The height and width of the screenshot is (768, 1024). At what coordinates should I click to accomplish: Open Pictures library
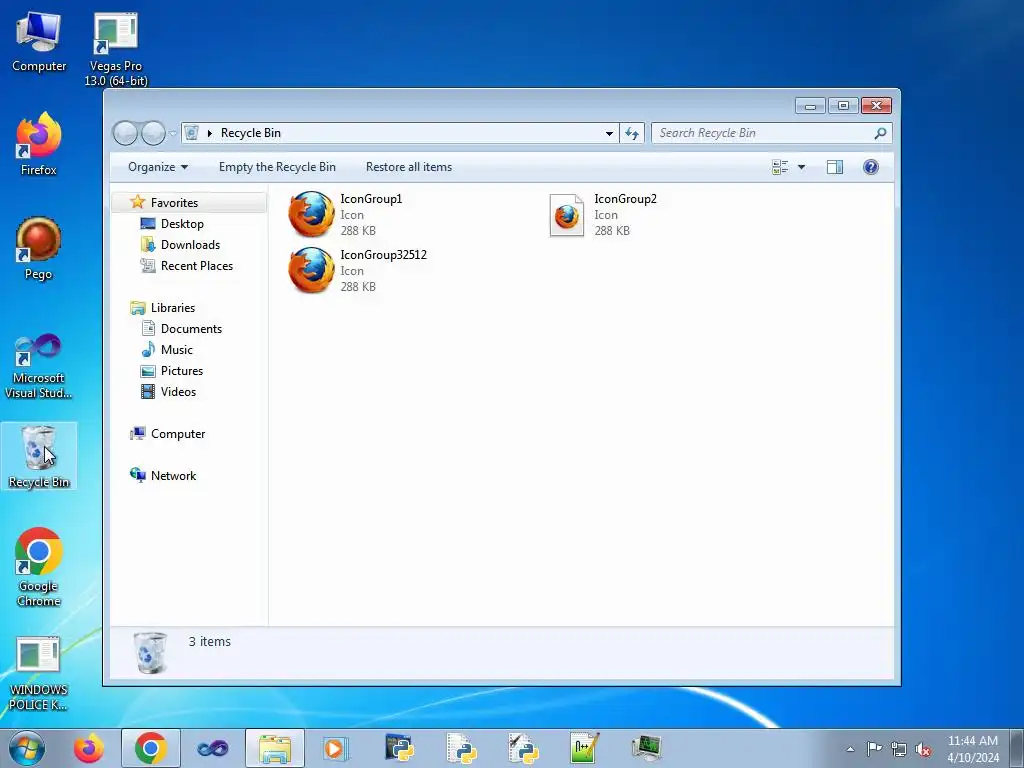point(182,371)
